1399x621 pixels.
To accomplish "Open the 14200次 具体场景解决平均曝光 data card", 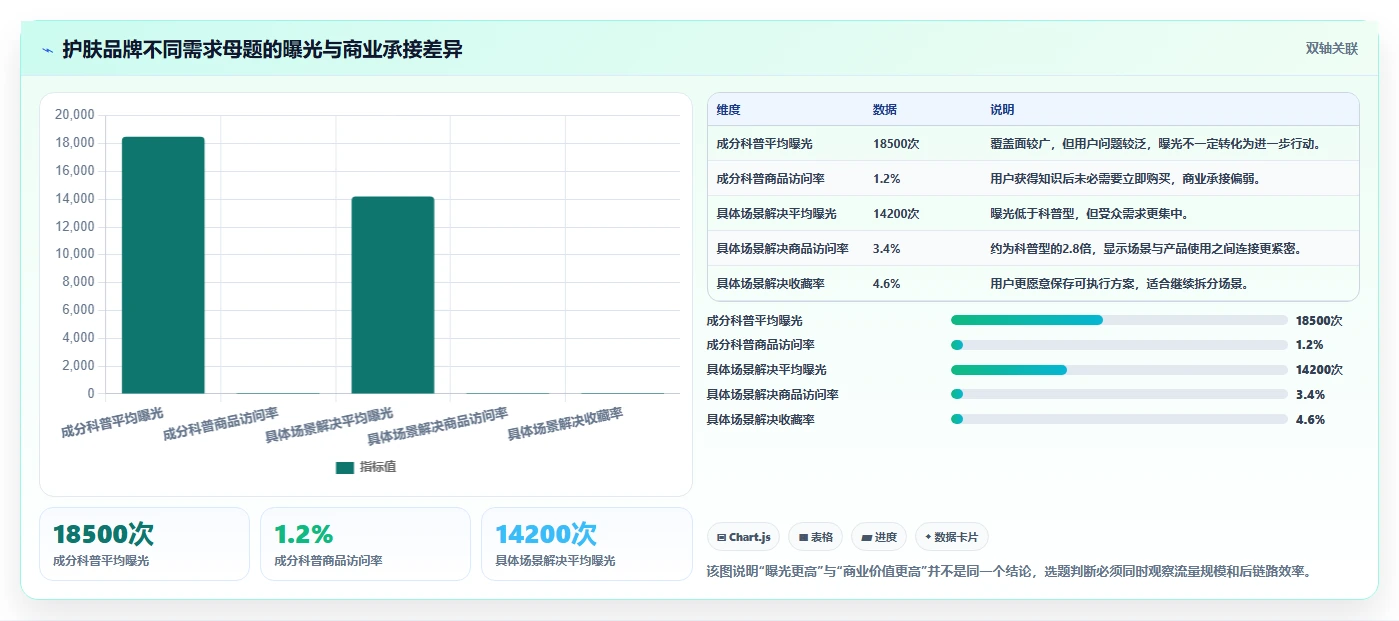I will (586, 544).
